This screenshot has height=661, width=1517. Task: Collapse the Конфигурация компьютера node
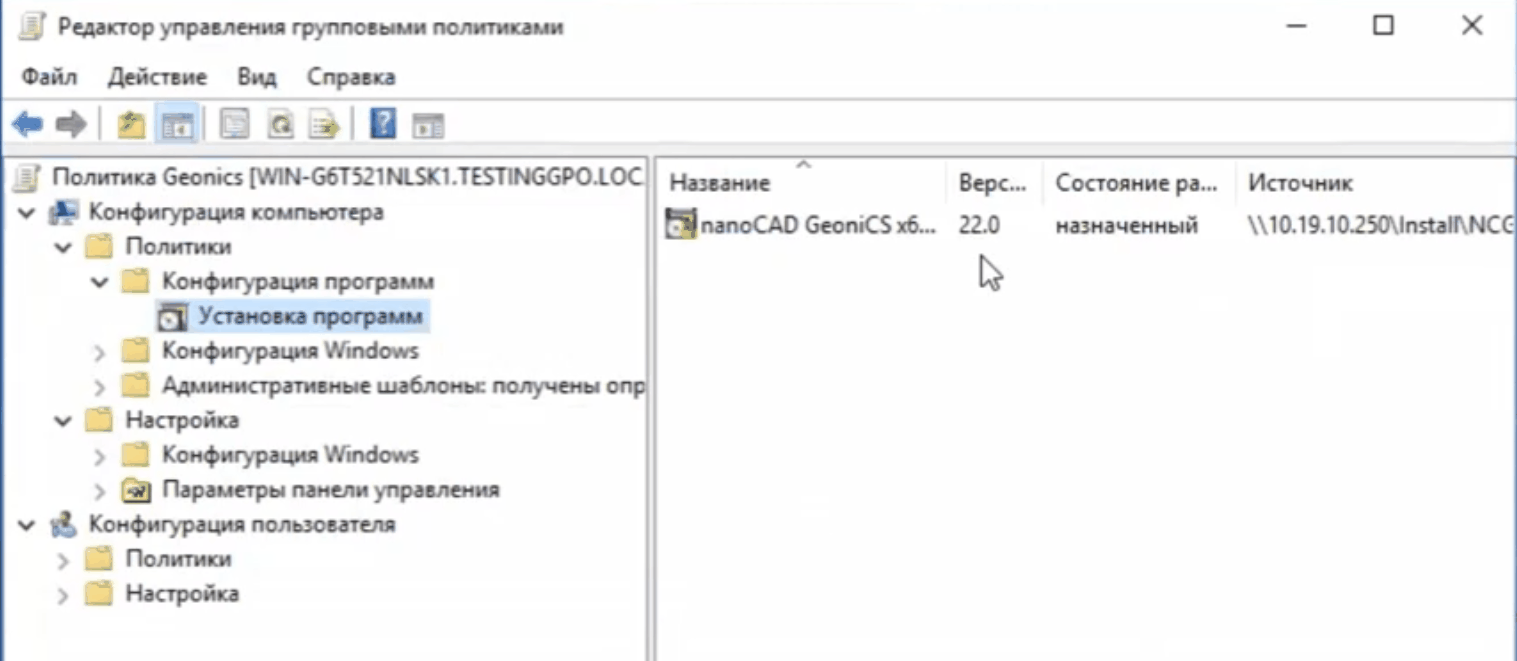[x=27, y=213]
